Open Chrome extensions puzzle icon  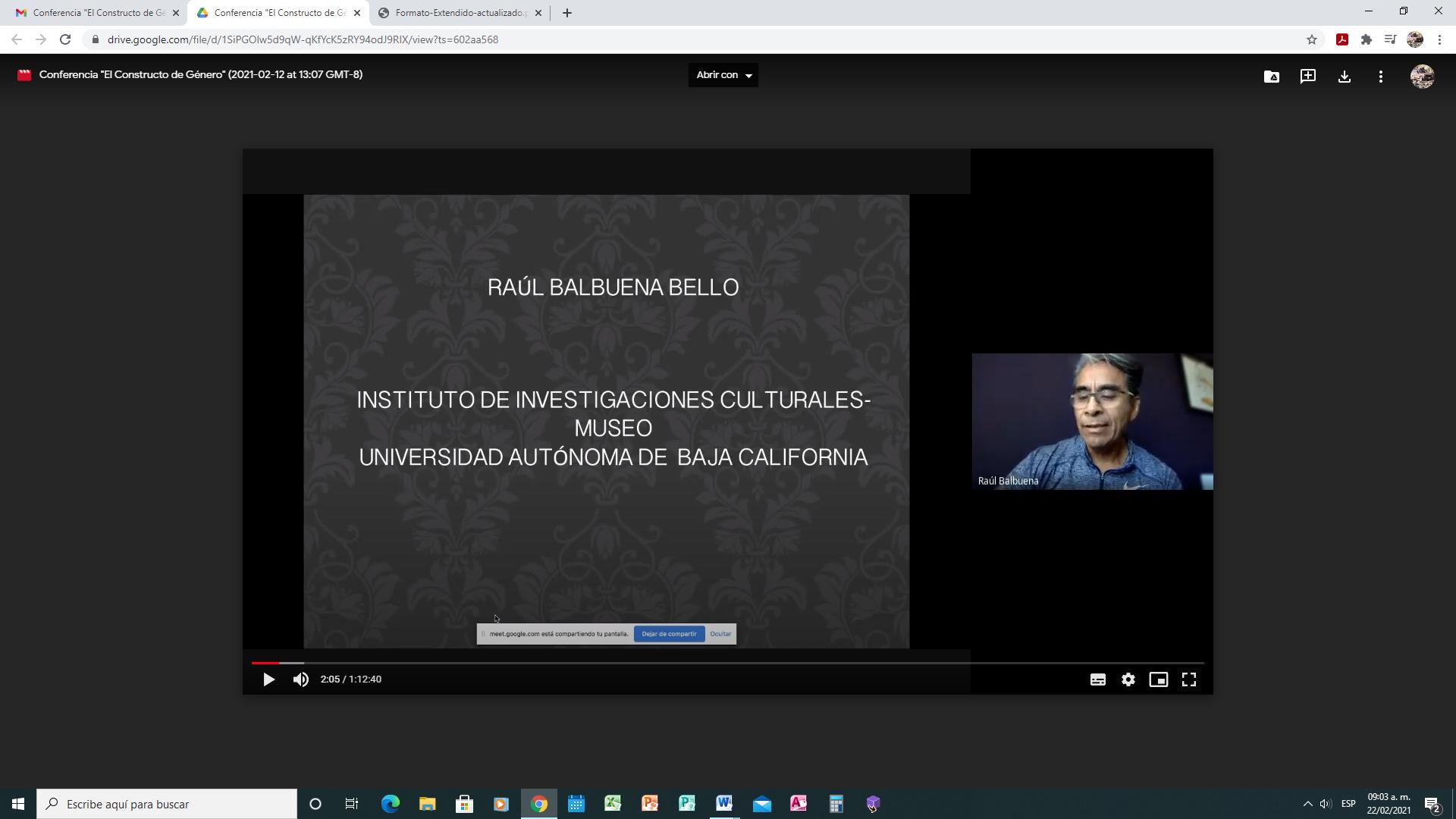coord(1367,39)
